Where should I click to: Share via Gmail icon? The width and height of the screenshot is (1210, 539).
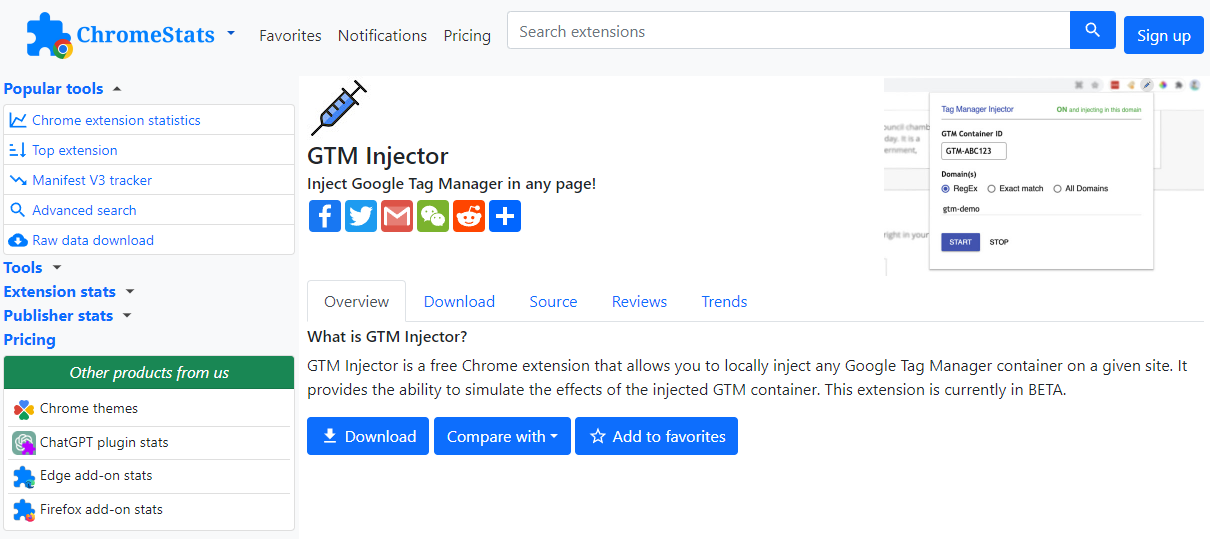397,216
